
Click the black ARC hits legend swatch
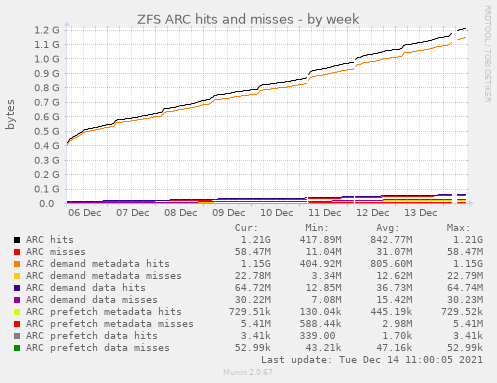(x=17, y=240)
